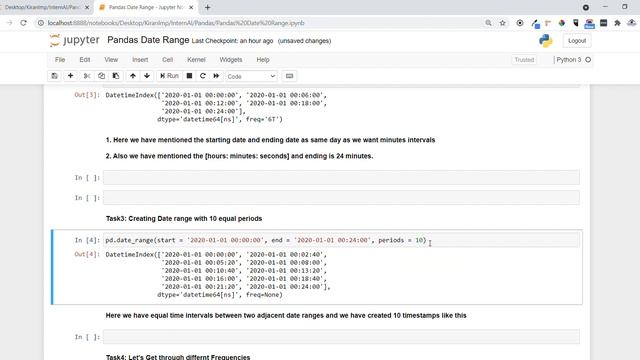640x360 pixels.
Task: Click the In [4] date_range code cell
Action: [341, 240]
